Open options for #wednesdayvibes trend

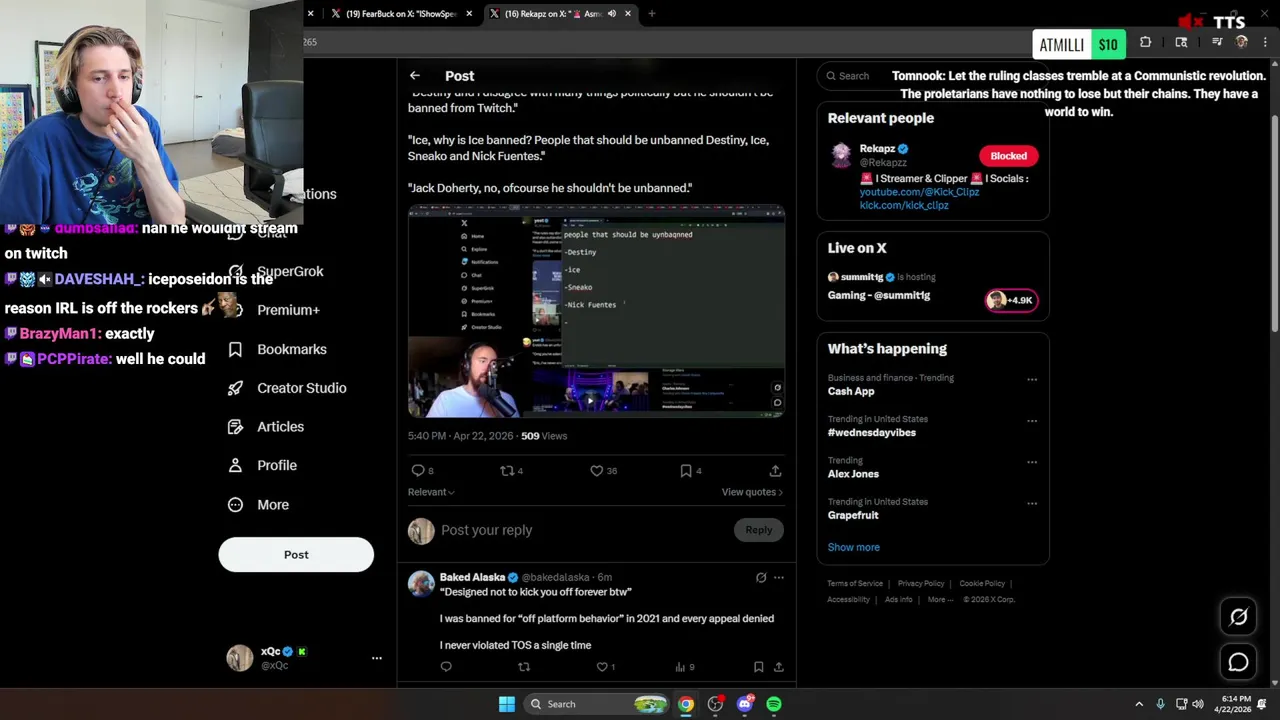(x=1032, y=421)
